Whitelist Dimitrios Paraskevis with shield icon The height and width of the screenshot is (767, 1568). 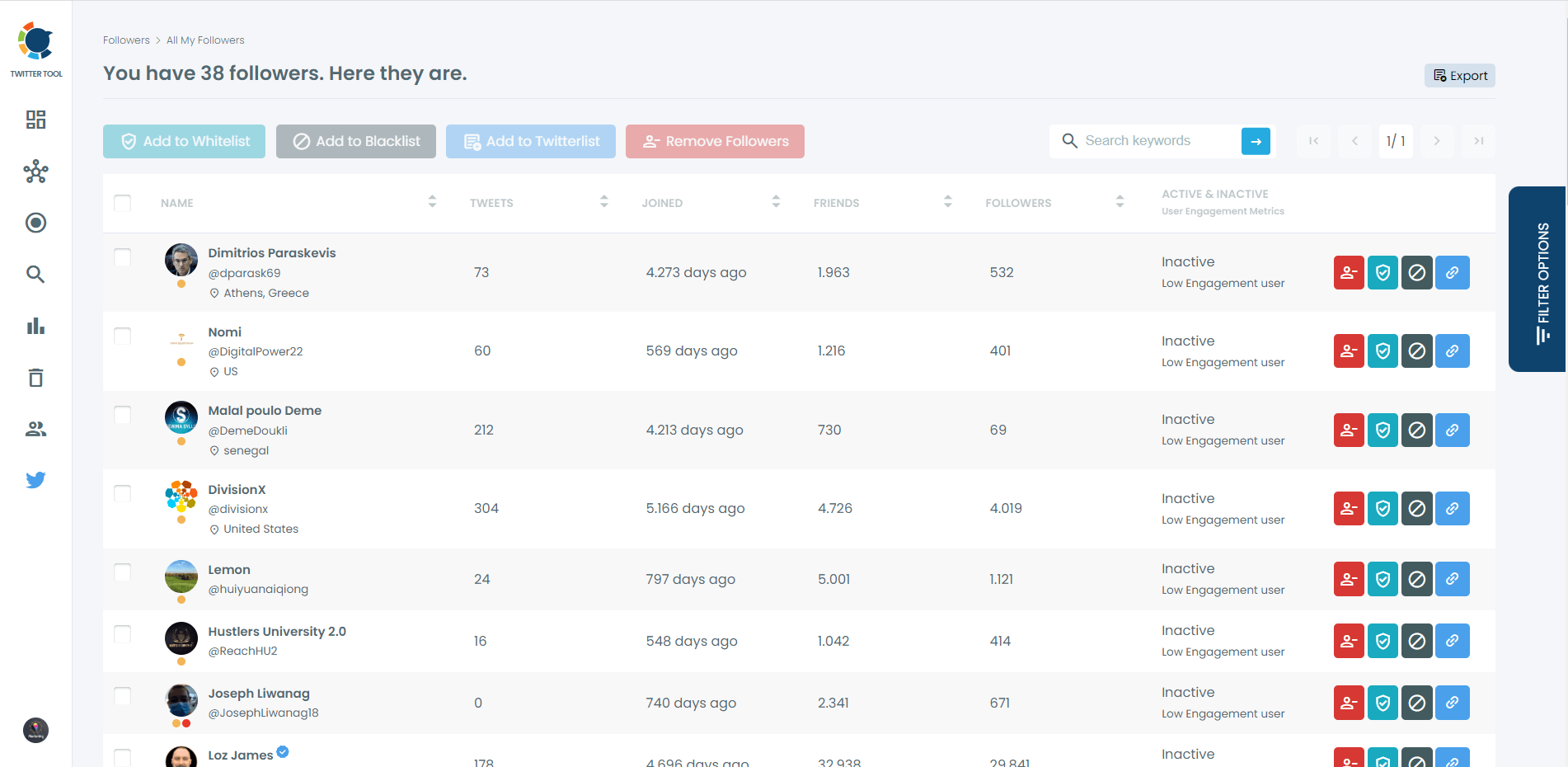tap(1383, 272)
